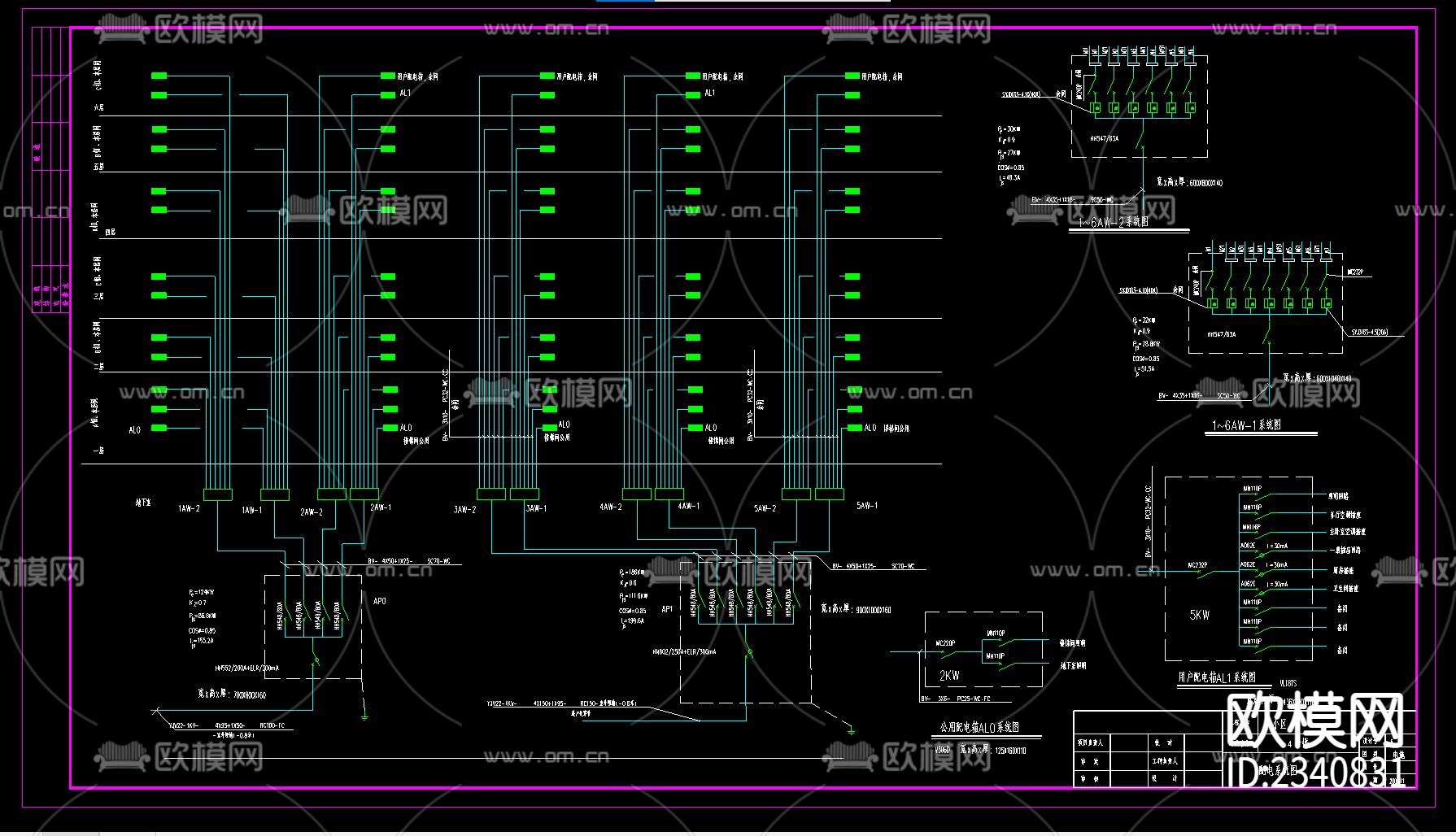Select the 5AW-2 panel label
The width and height of the screenshot is (1456, 836).
(765, 508)
